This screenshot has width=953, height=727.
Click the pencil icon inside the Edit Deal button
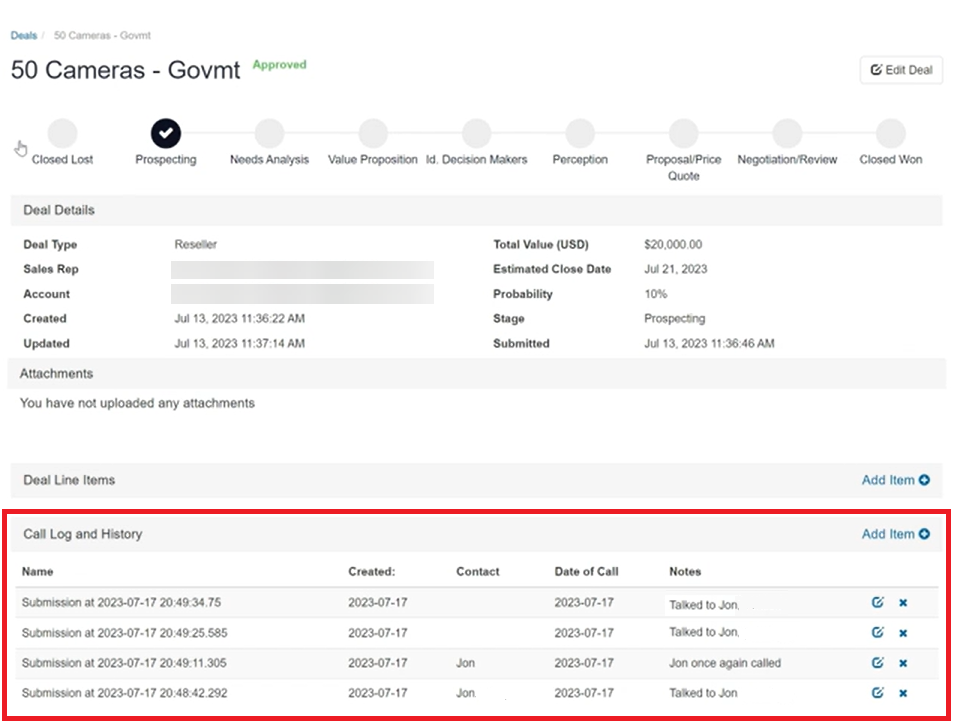[876, 70]
